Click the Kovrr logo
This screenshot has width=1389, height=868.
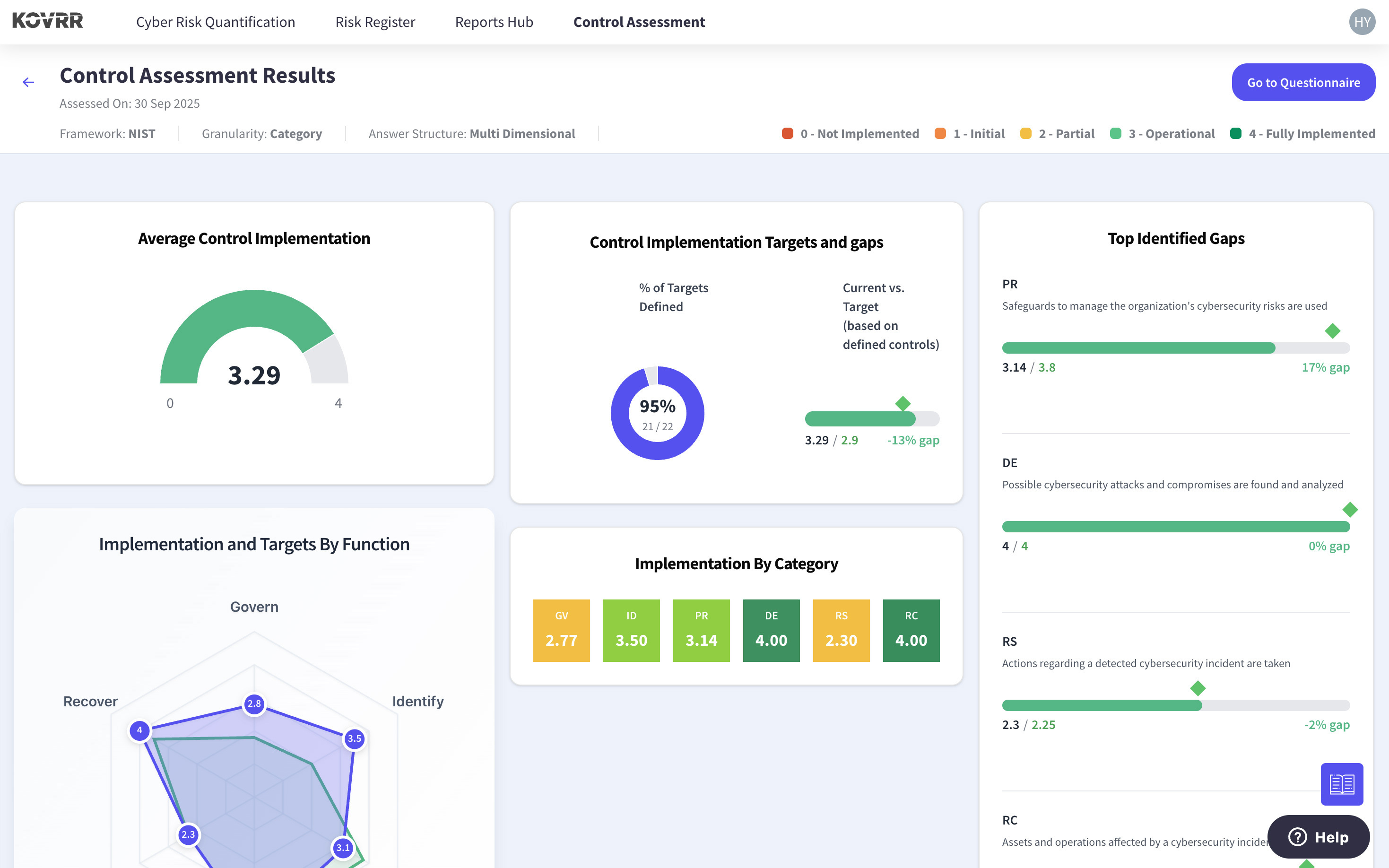pos(48,21)
